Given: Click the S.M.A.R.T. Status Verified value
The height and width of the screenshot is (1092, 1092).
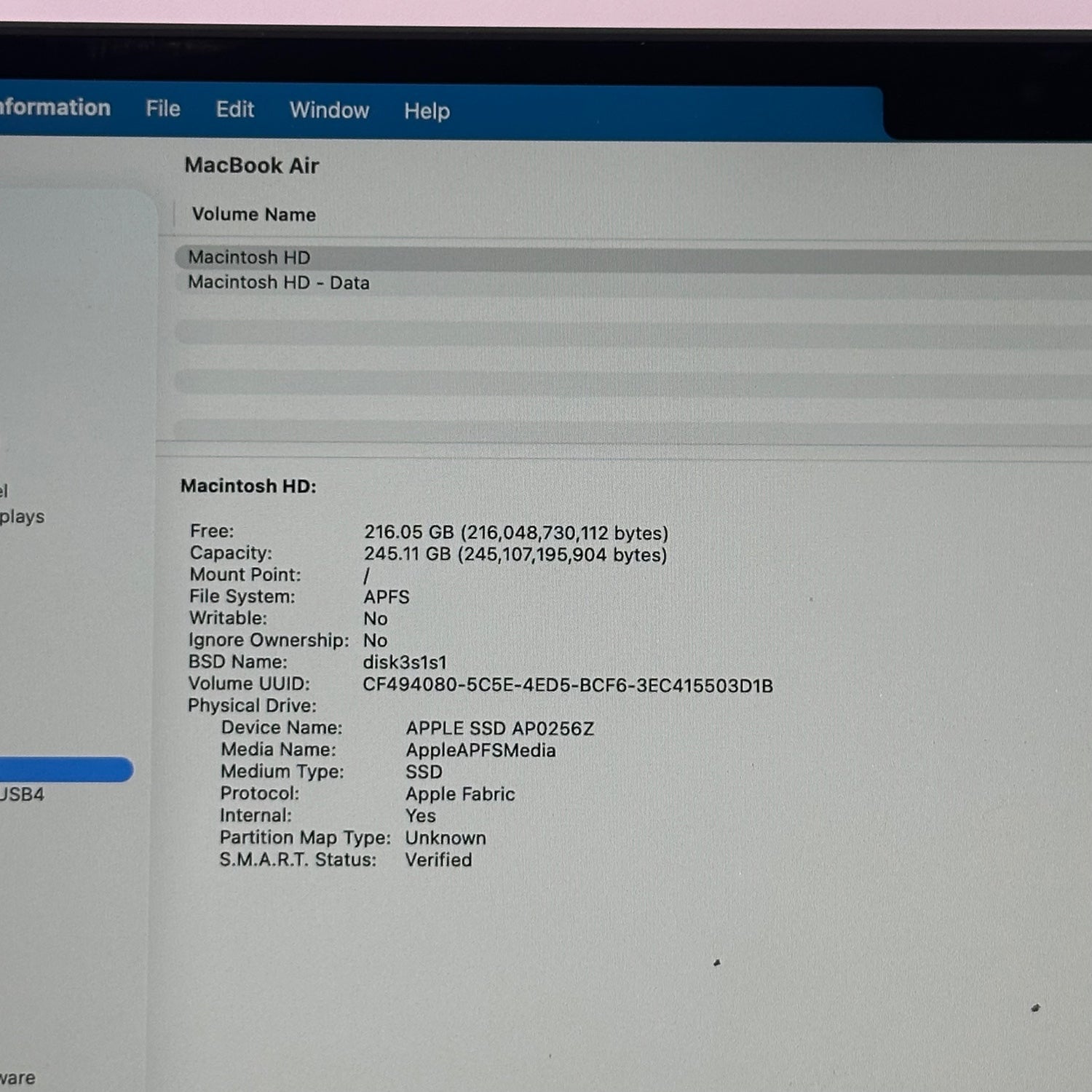Looking at the screenshot, I should [x=438, y=860].
